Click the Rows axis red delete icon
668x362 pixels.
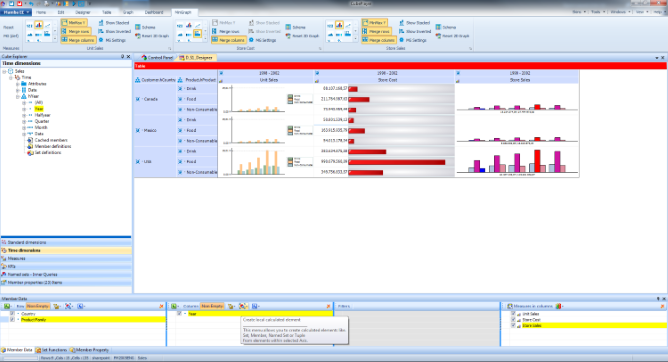[161, 306]
